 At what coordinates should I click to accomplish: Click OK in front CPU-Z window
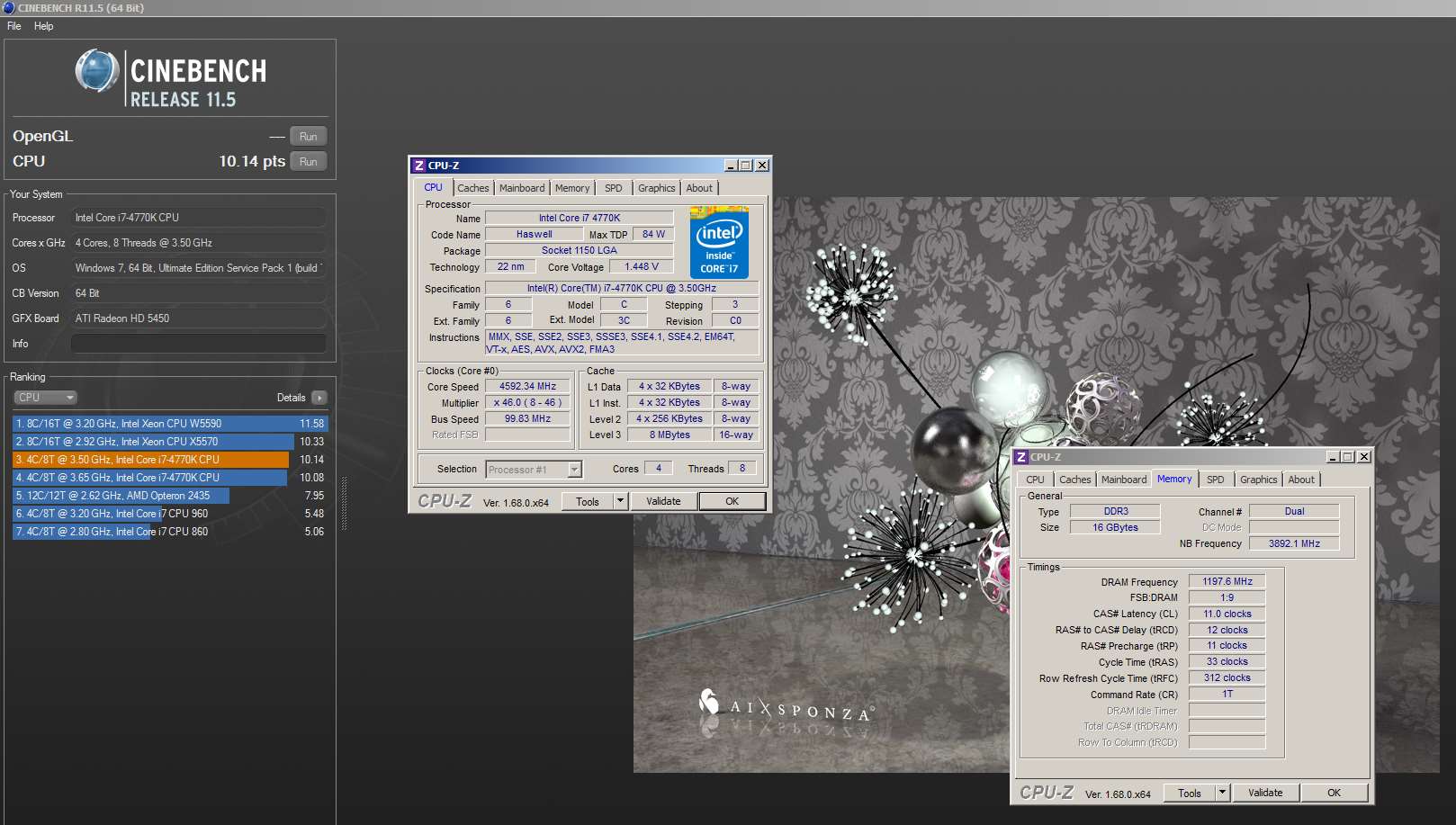tap(732, 501)
